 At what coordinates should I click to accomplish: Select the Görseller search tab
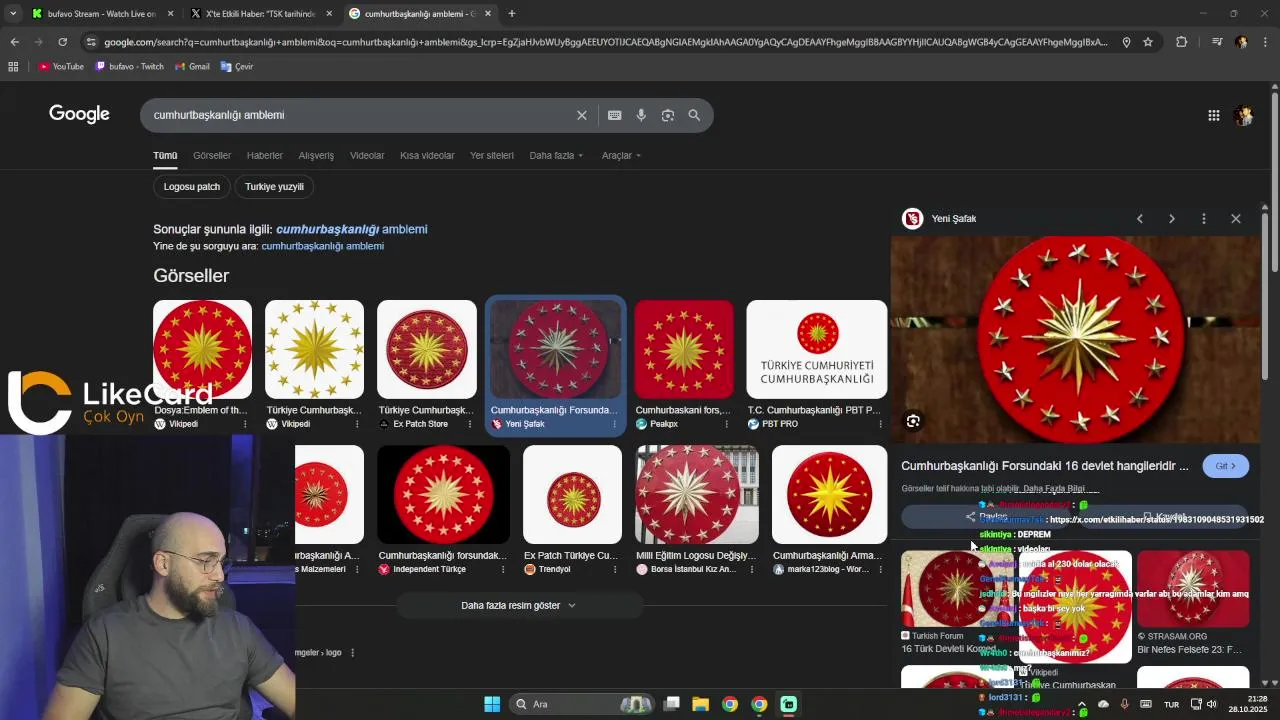[212, 155]
